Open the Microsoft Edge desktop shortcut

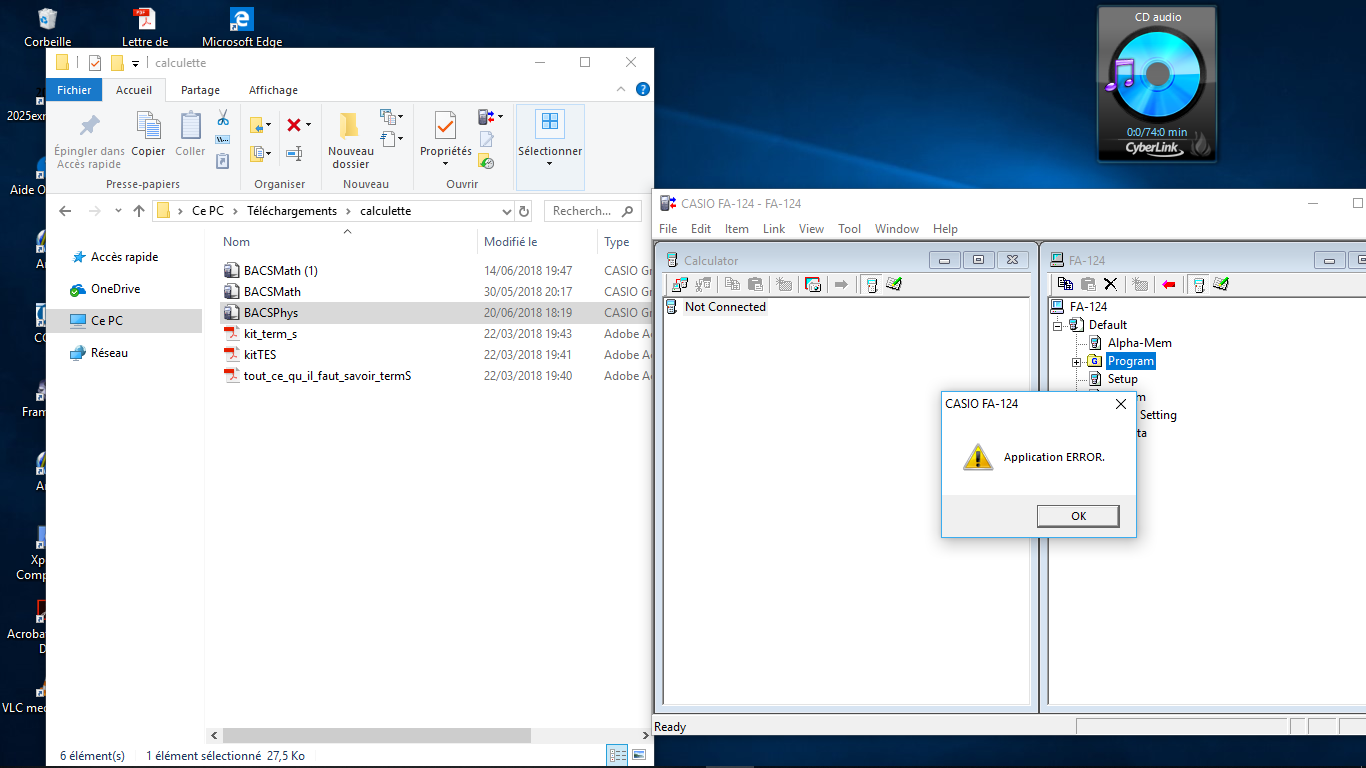click(x=241, y=27)
